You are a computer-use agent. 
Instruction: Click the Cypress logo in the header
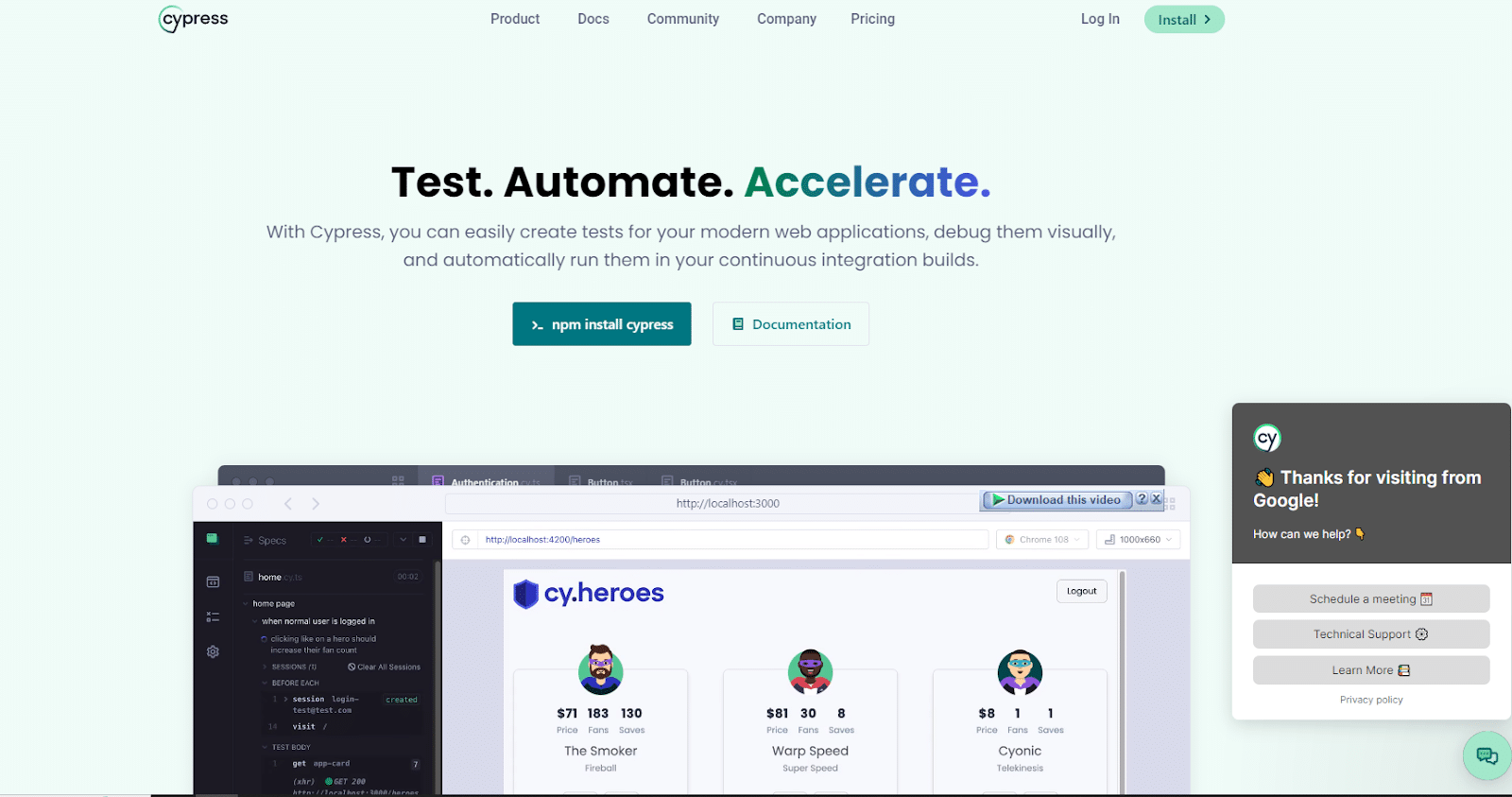(194, 19)
